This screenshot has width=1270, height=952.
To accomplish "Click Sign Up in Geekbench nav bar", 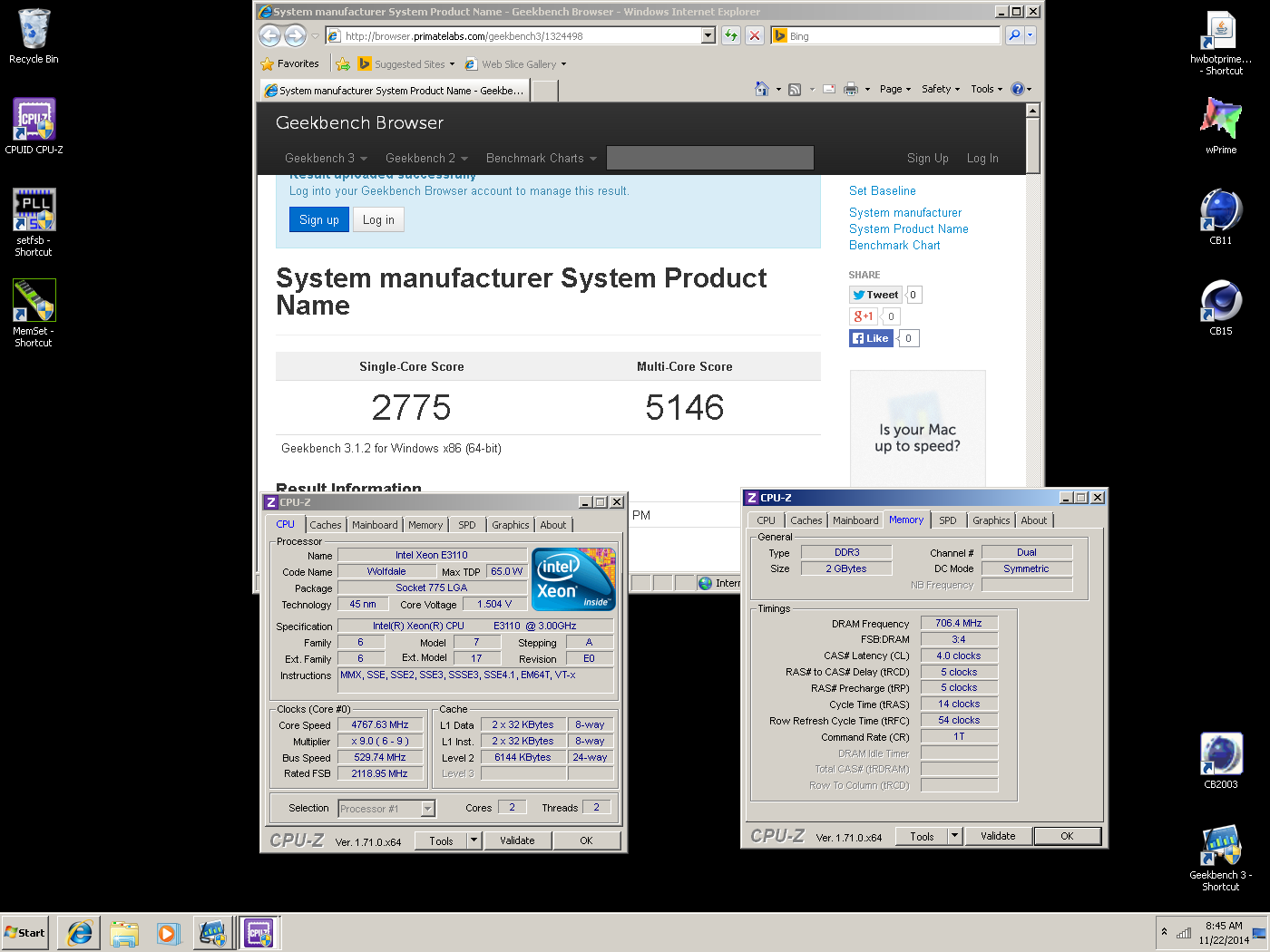I will click(928, 158).
